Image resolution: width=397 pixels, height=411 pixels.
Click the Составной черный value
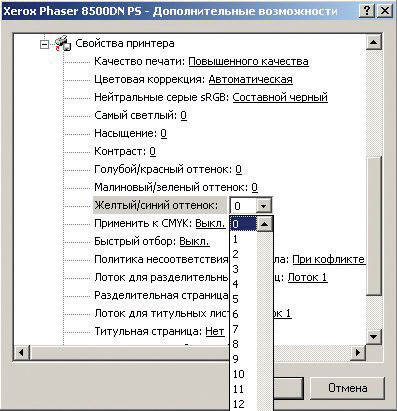tap(280, 97)
